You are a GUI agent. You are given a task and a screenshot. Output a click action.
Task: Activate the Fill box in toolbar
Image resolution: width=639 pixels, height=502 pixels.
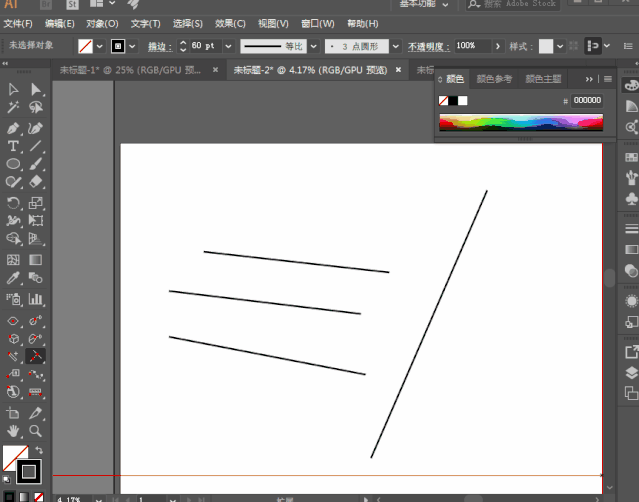pos(12,456)
